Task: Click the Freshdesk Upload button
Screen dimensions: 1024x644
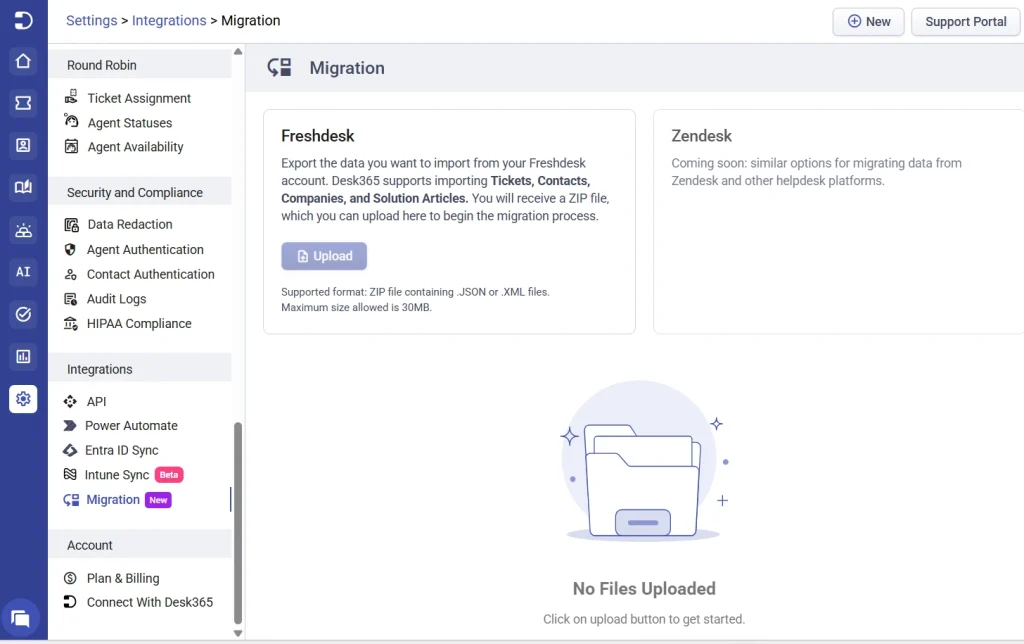Action: coord(324,256)
